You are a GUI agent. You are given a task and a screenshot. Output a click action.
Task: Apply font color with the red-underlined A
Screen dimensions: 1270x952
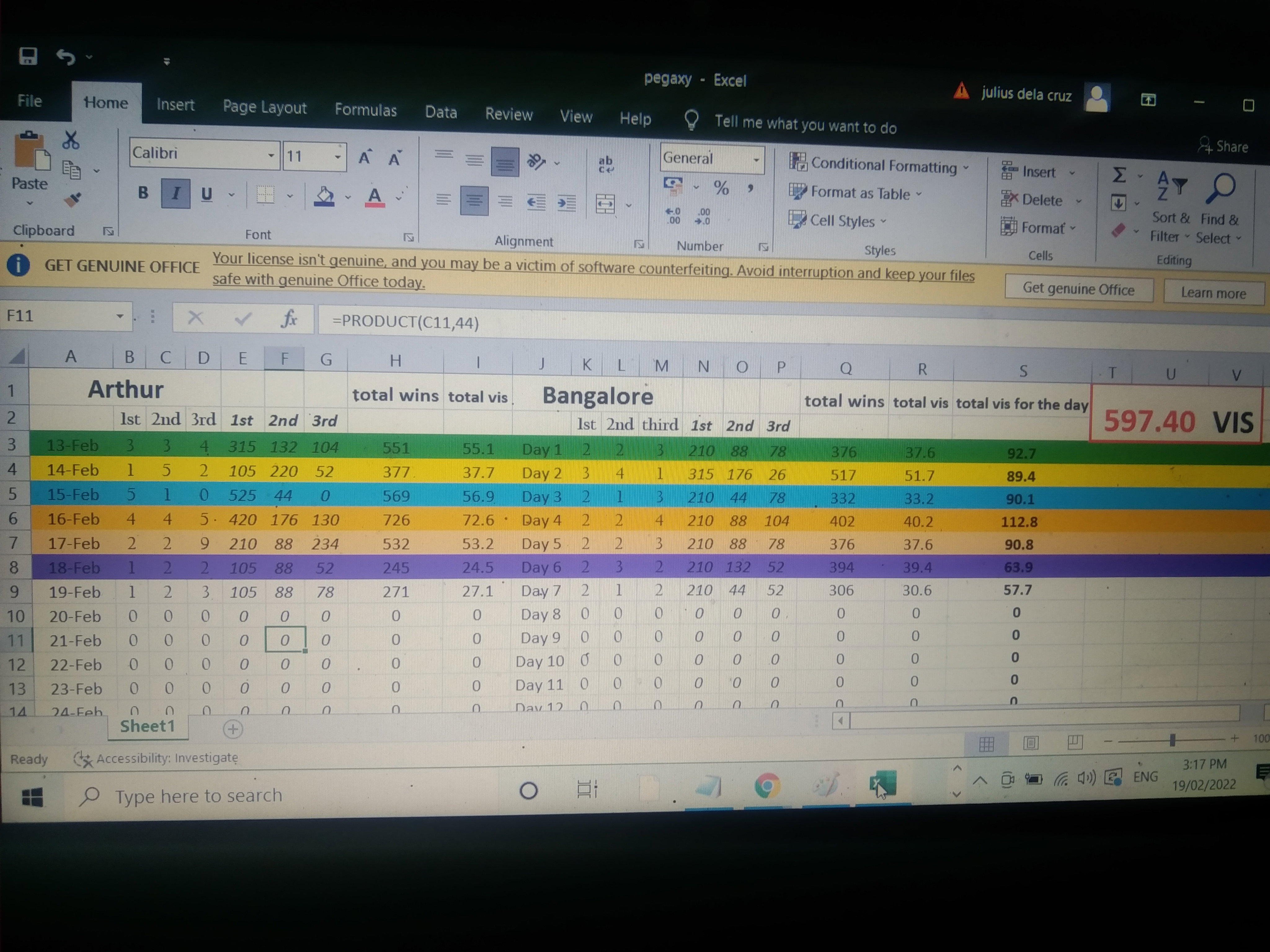pos(374,197)
